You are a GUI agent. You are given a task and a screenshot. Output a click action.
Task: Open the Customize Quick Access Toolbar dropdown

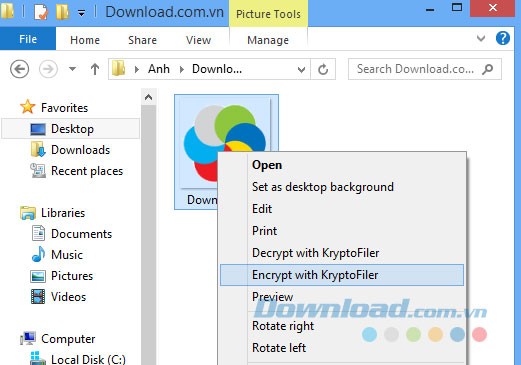[81, 13]
